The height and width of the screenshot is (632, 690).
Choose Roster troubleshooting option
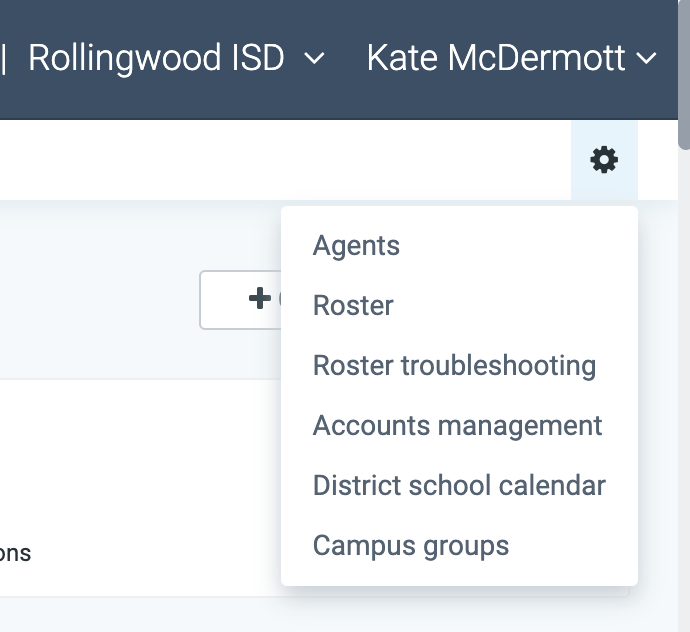[459, 365]
